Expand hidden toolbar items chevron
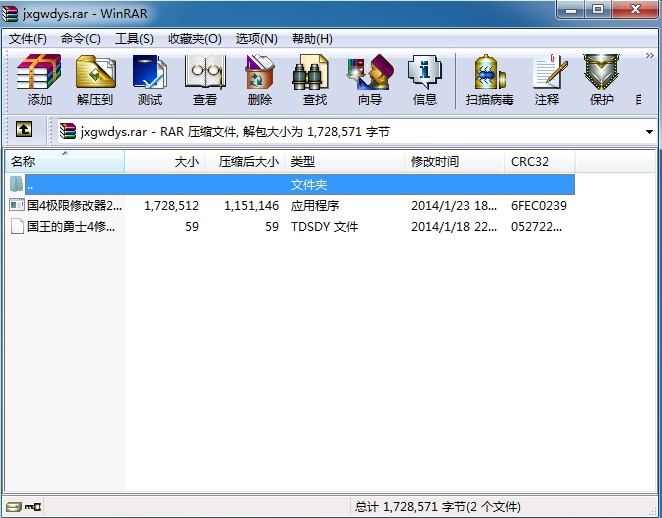Viewport: 662px width, 518px height. pyautogui.click(x=649, y=56)
